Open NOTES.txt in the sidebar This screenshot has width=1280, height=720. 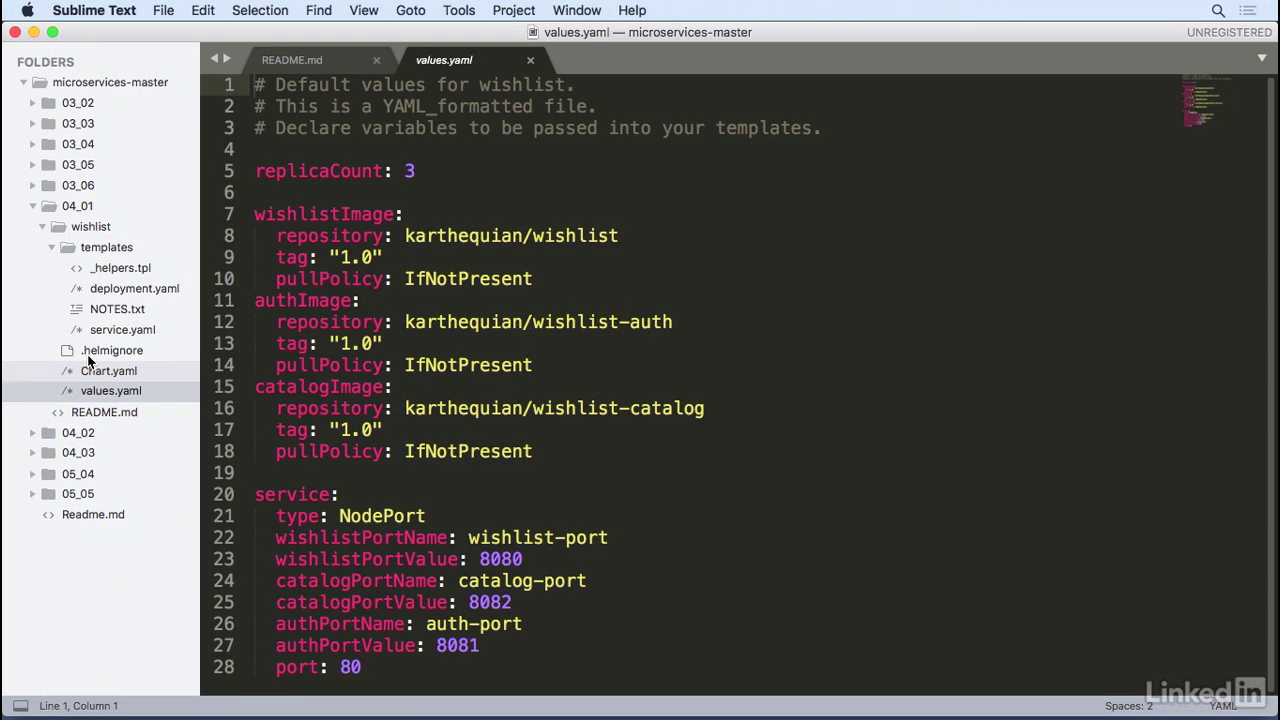117,309
